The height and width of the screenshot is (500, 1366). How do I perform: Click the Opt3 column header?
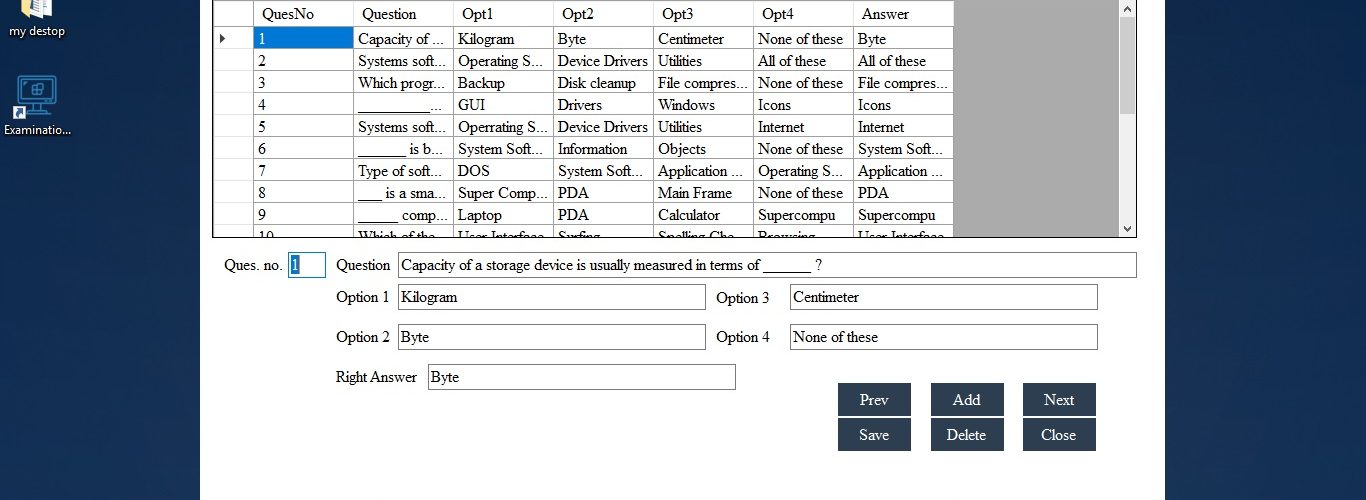703,14
